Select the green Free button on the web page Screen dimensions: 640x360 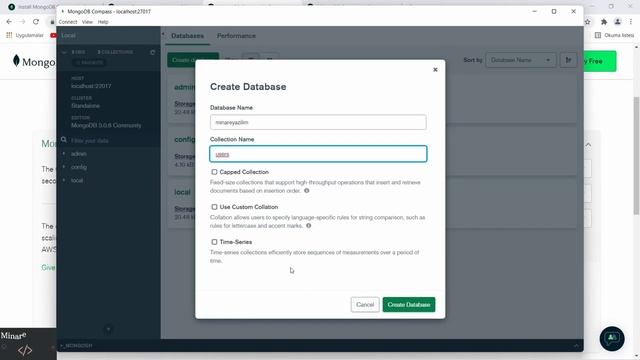coord(600,61)
